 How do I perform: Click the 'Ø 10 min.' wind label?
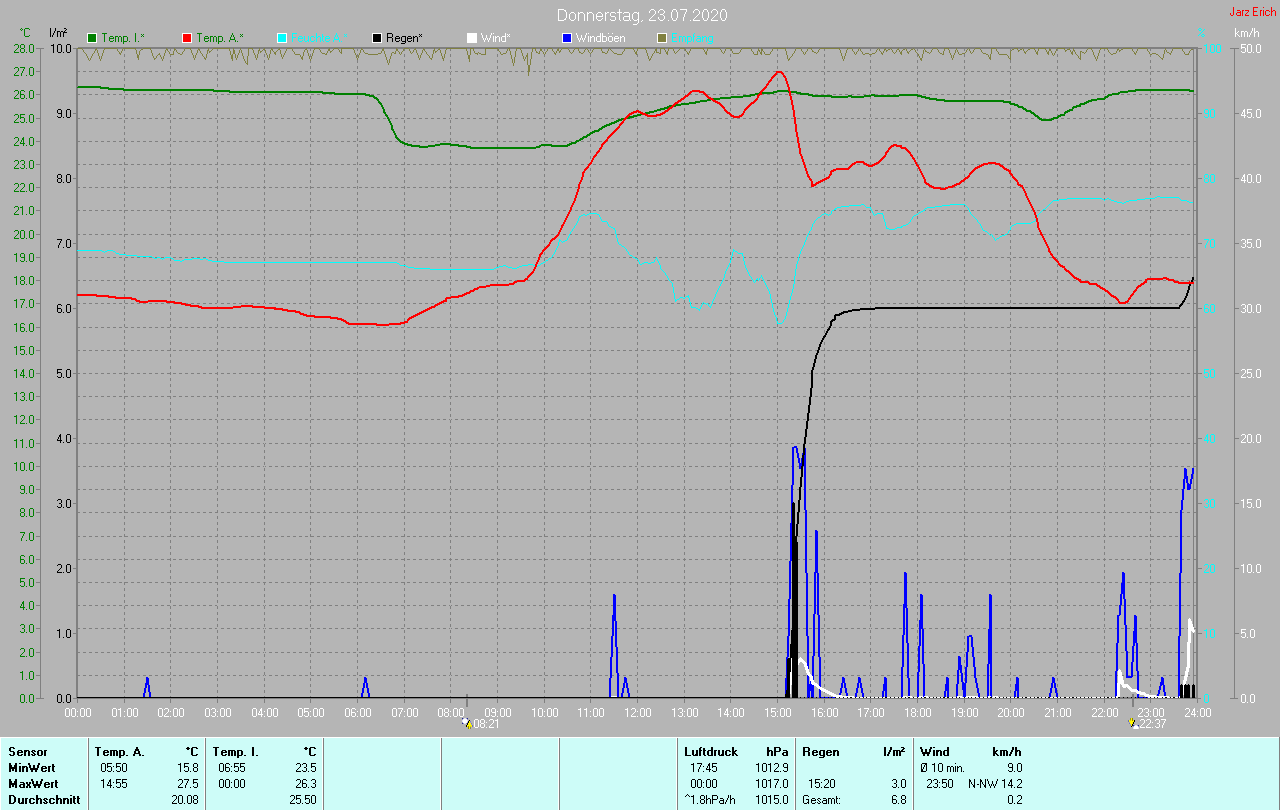pyautogui.click(x=942, y=768)
